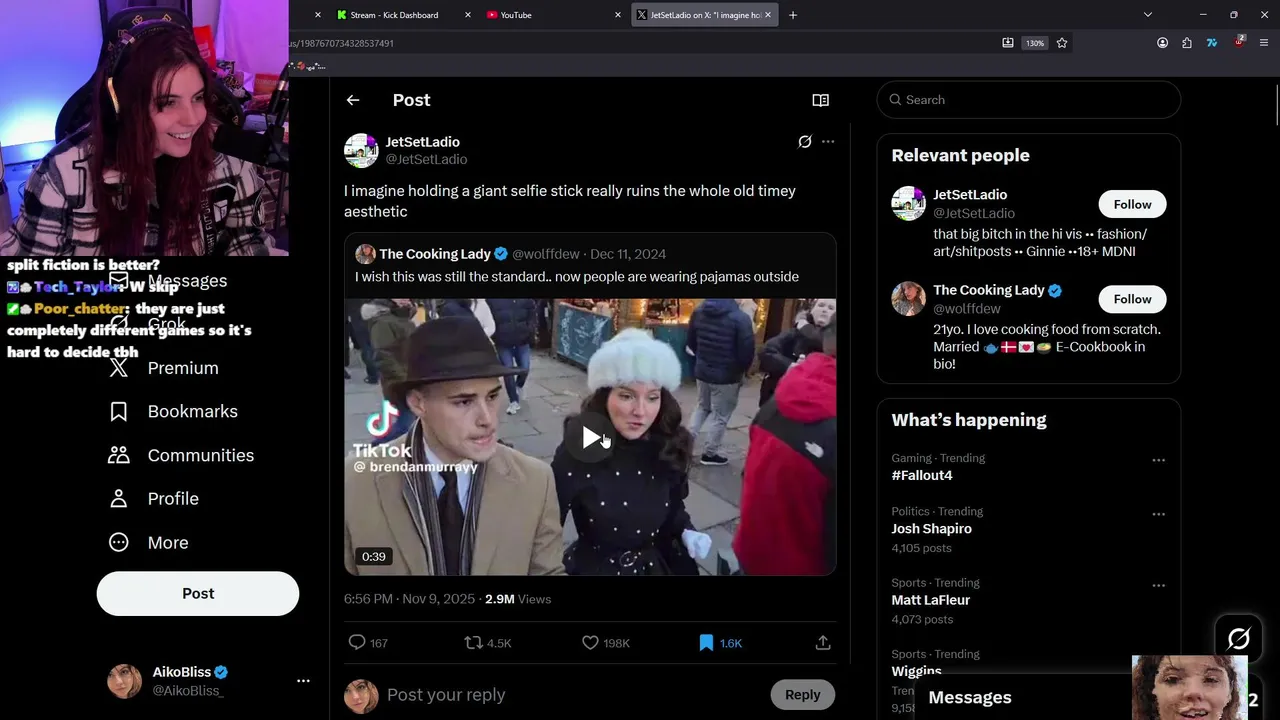The height and width of the screenshot is (720, 1280).
Task: Toggle bookmark on the post showing 1.6K
Action: pyautogui.click(x=707, y=643)
